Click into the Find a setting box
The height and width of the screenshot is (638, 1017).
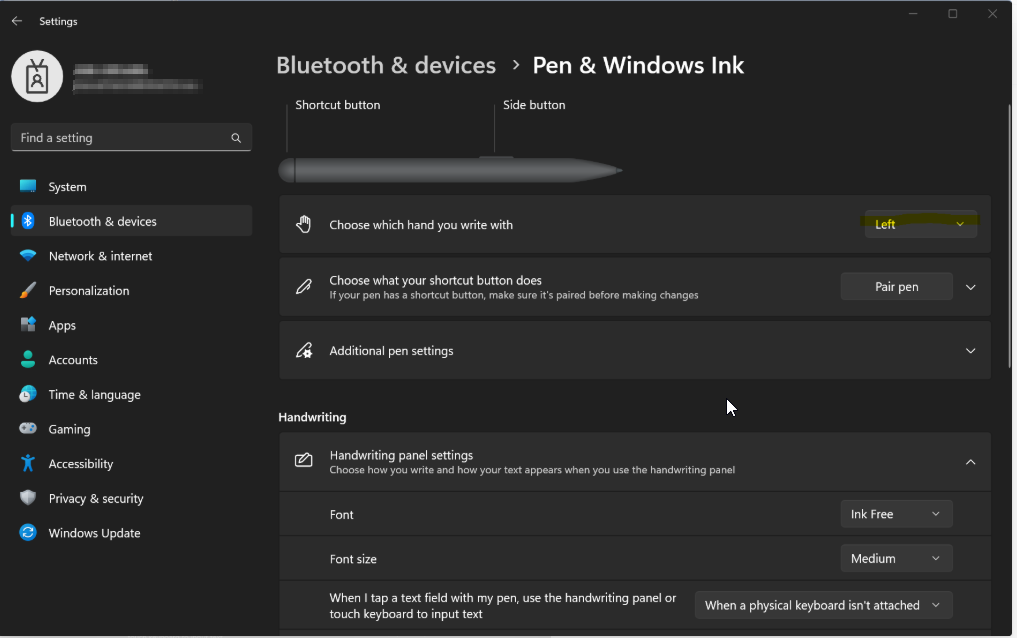pyautogui.click(x=131, y=137)
